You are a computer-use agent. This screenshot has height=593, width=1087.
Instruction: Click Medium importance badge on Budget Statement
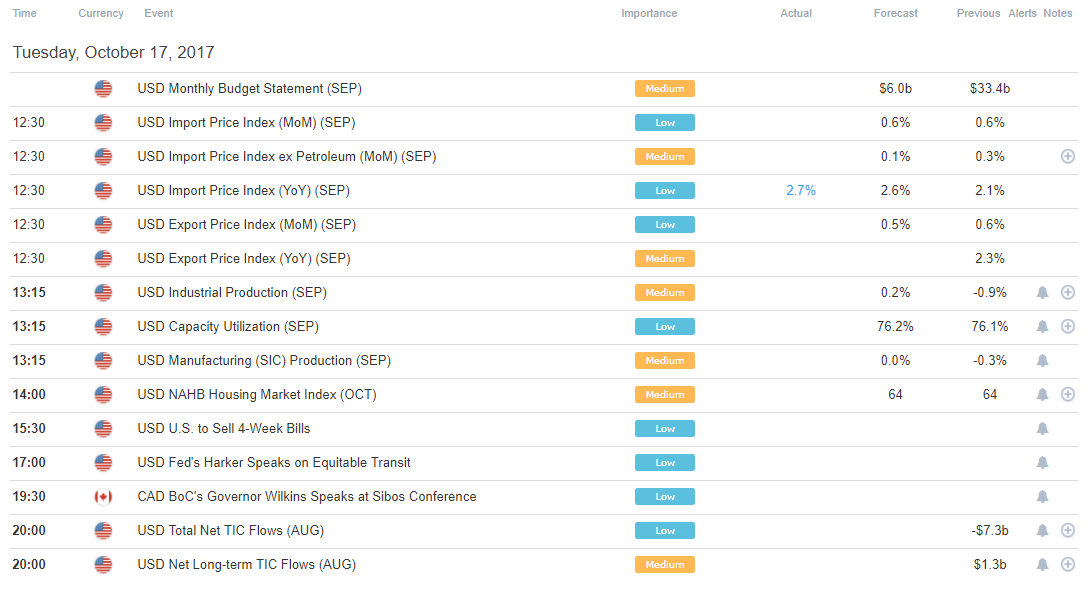665,89
